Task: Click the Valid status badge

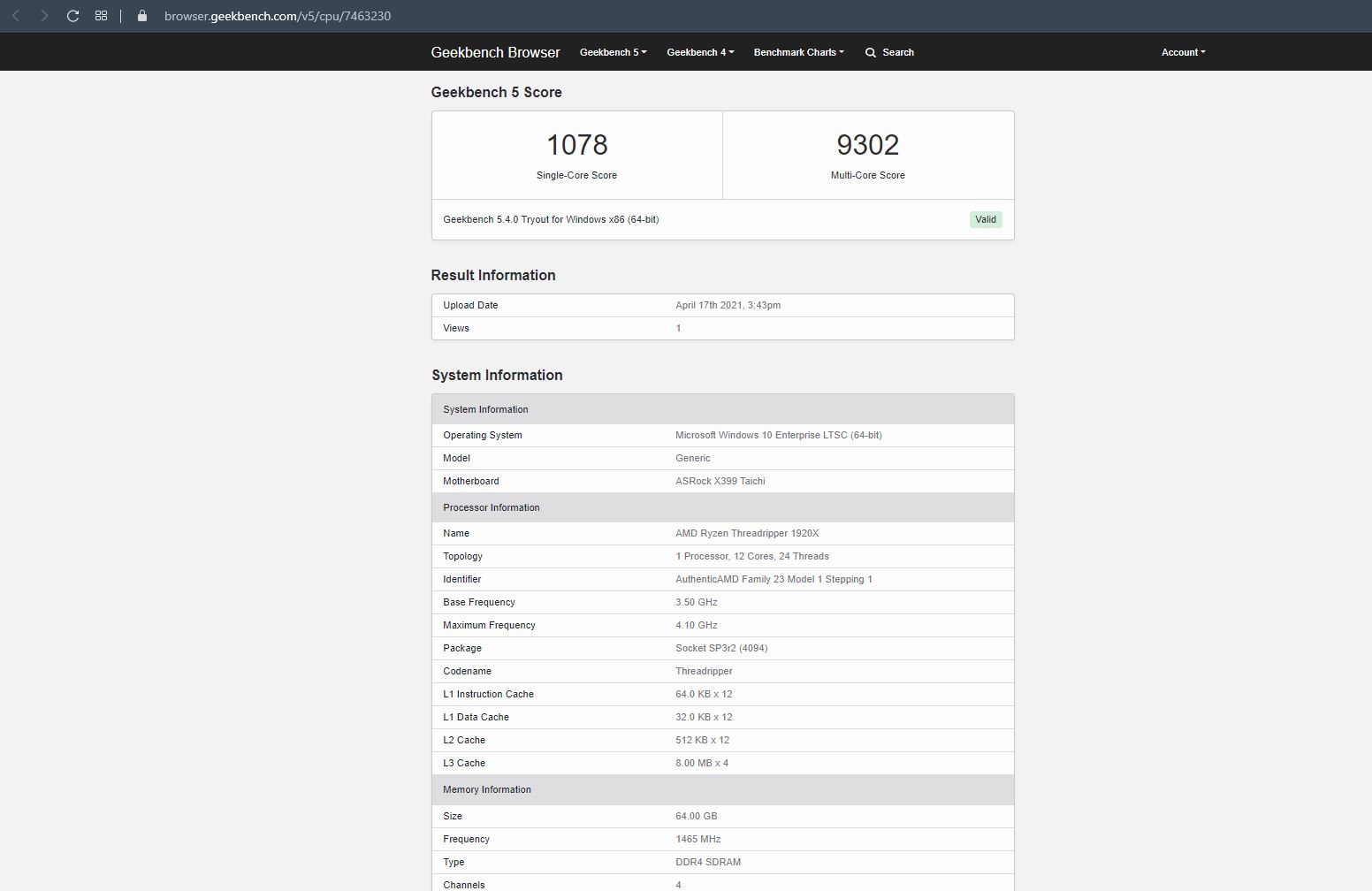Action: coord(986,219)
